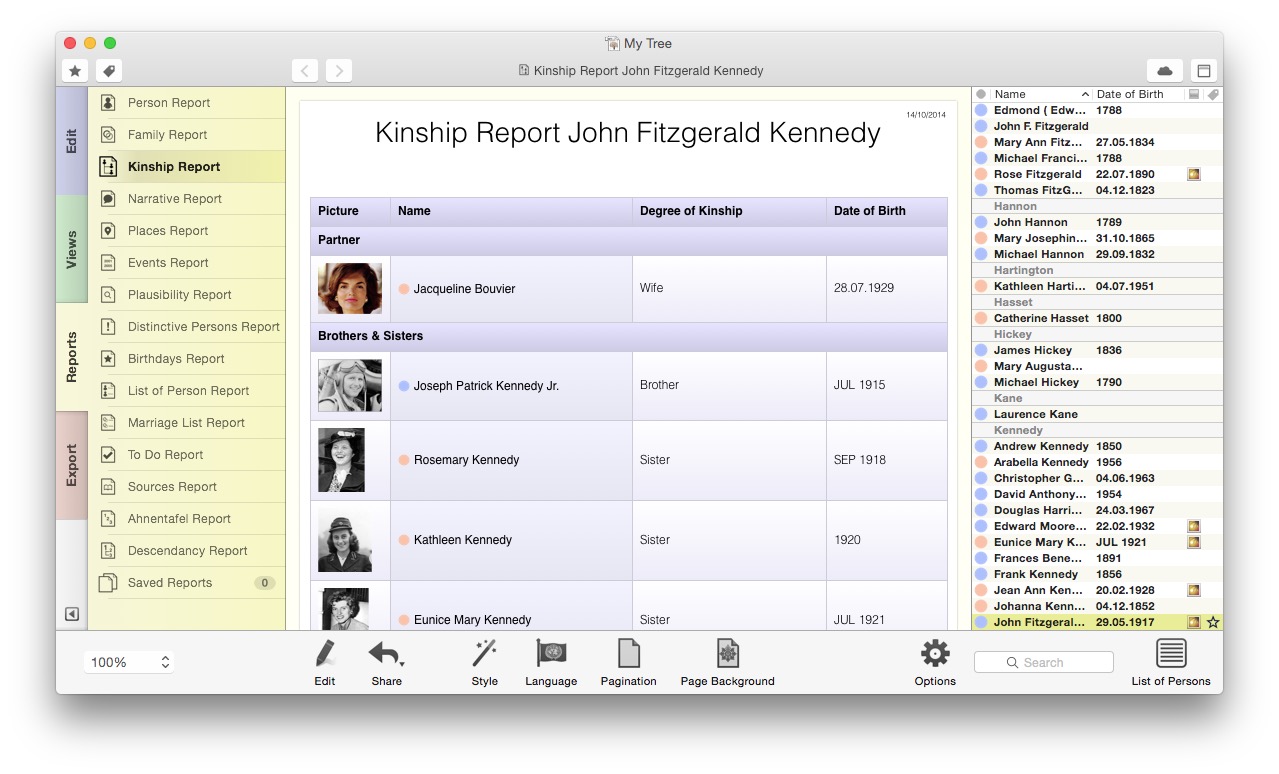This screenshot has width=1279, height=774.
Task: Open Plausibility Report
Action: (187, 295)
